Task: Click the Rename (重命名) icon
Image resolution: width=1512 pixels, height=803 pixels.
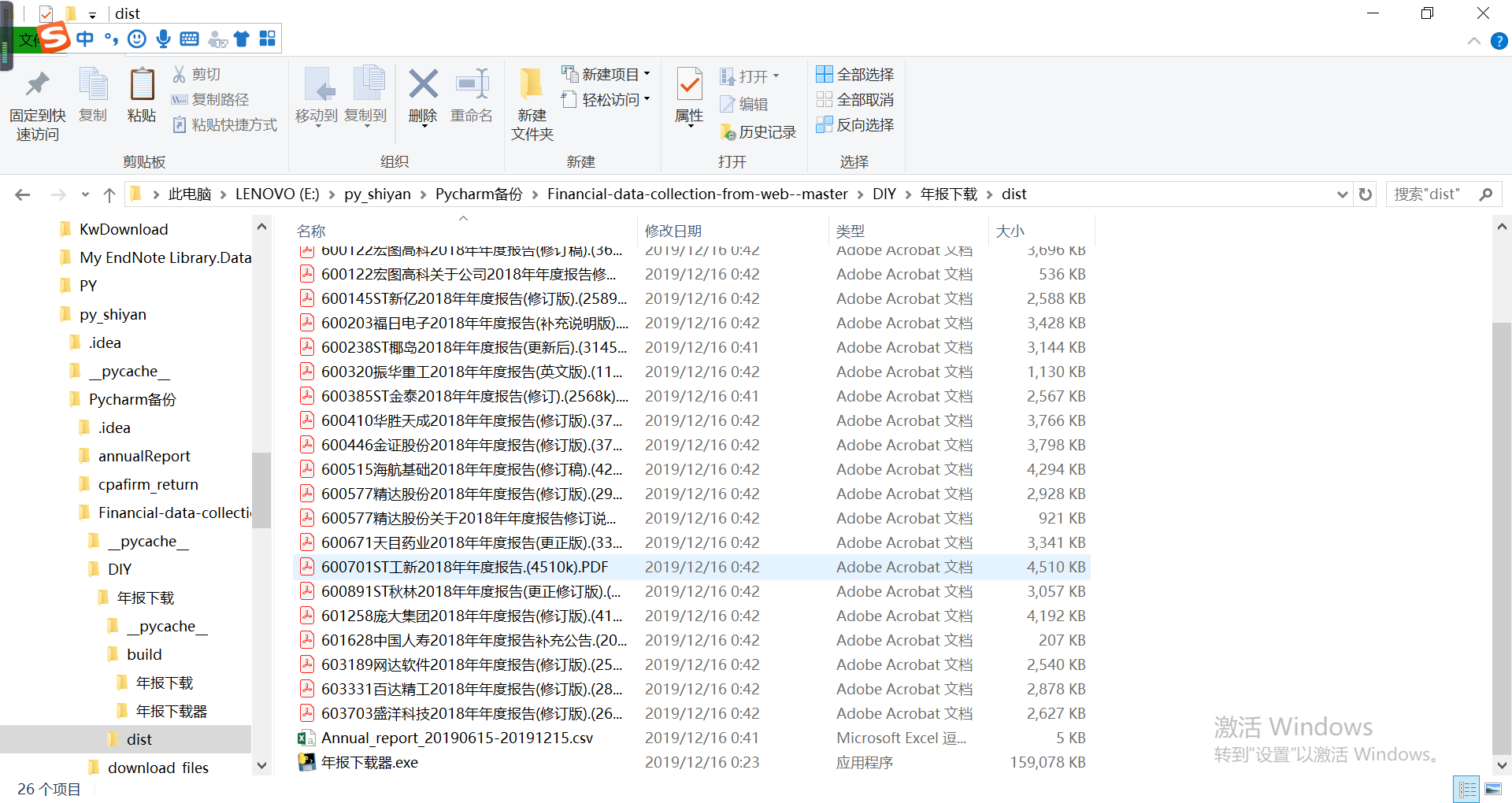Action: coord(472,84)
